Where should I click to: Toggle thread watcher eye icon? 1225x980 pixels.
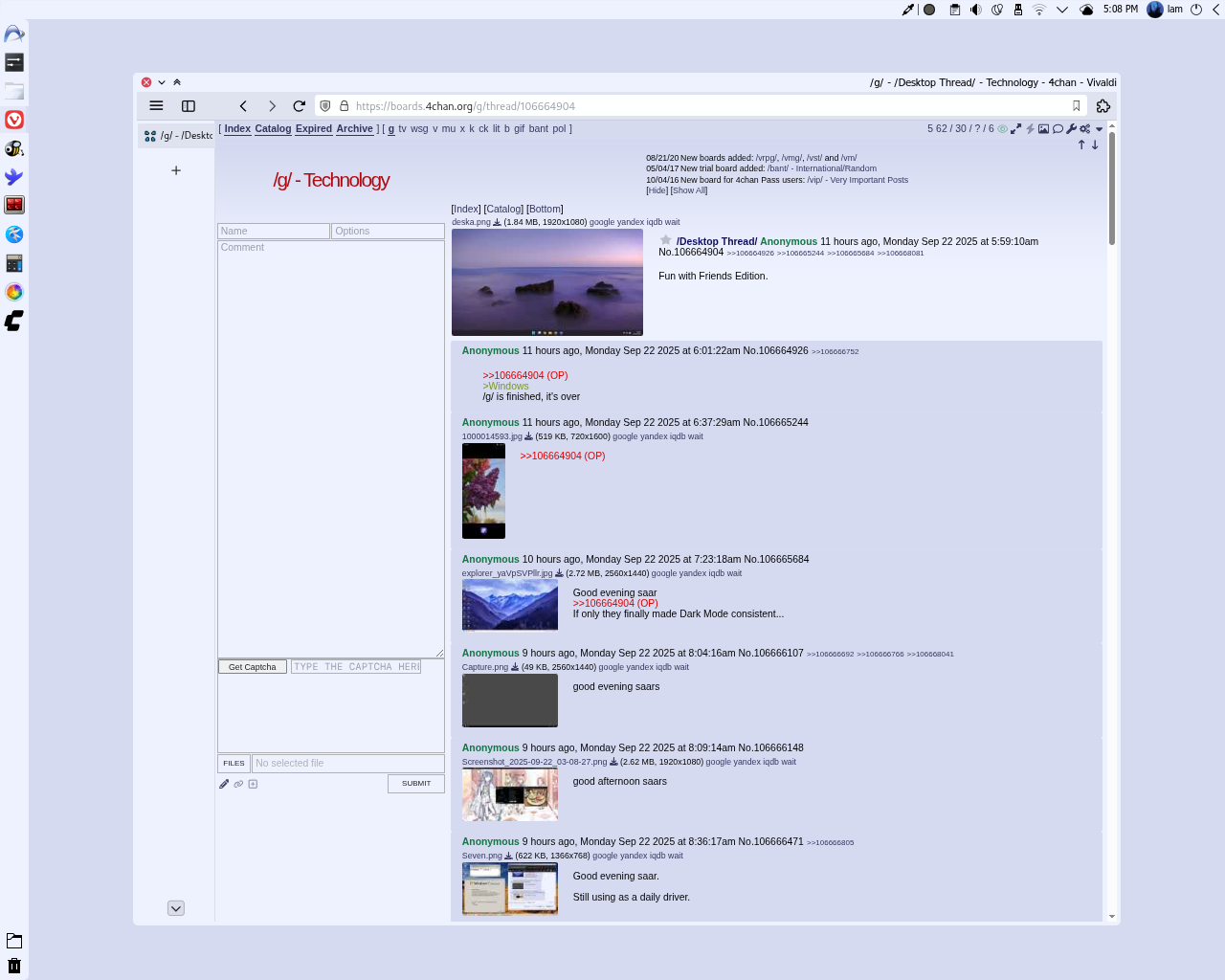1003,129
